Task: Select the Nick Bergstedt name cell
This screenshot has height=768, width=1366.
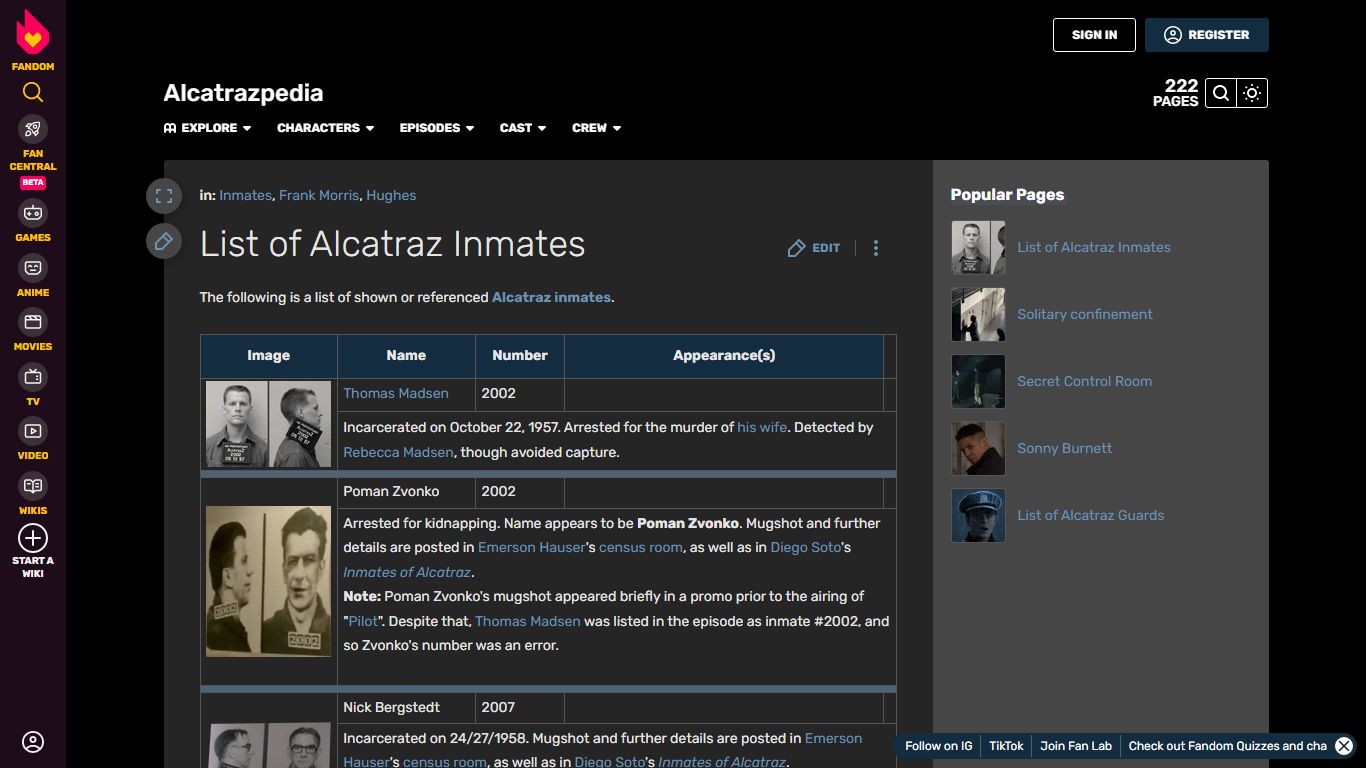Action: 406,708
